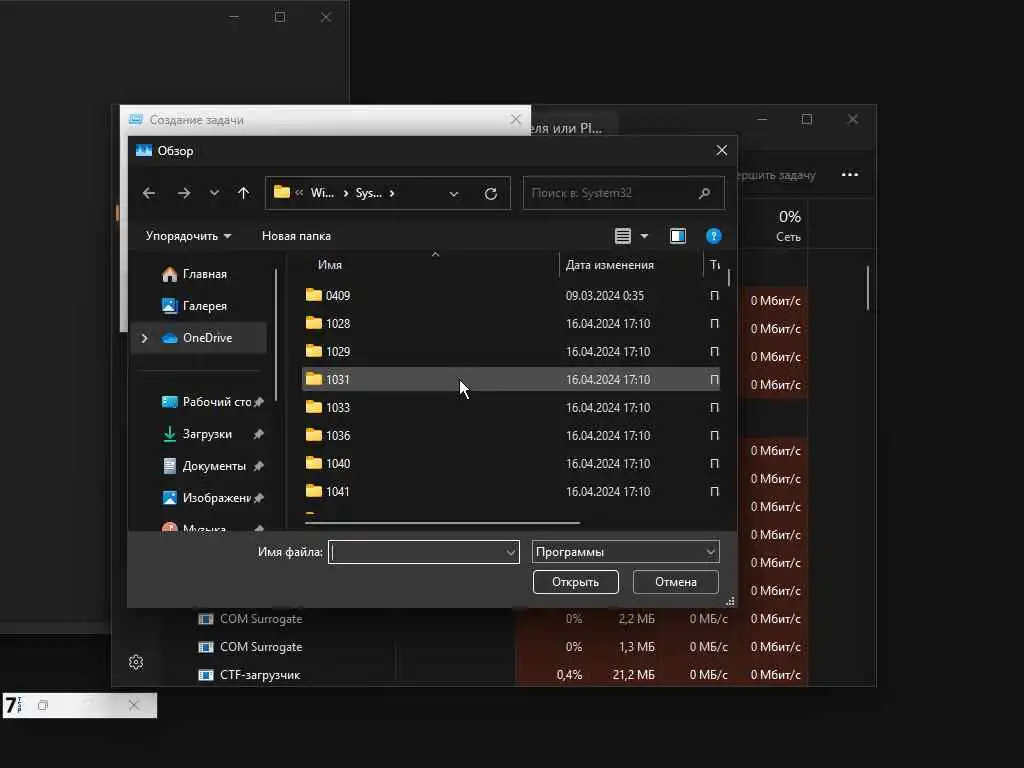Open Изображения quick access folder
1024x768 pixels.
(206, 498)
